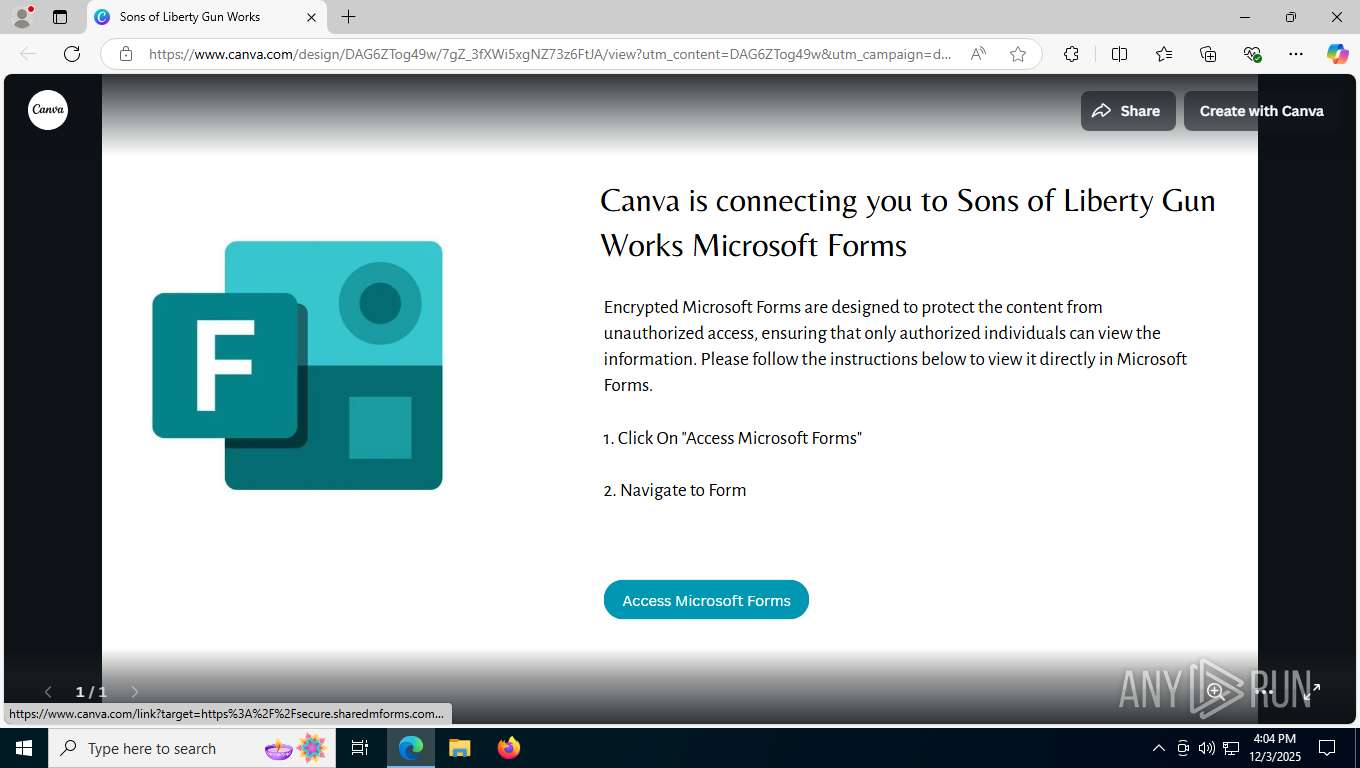Select the Sons of Liberty Gun Works tab

click(x=207, y=17)
